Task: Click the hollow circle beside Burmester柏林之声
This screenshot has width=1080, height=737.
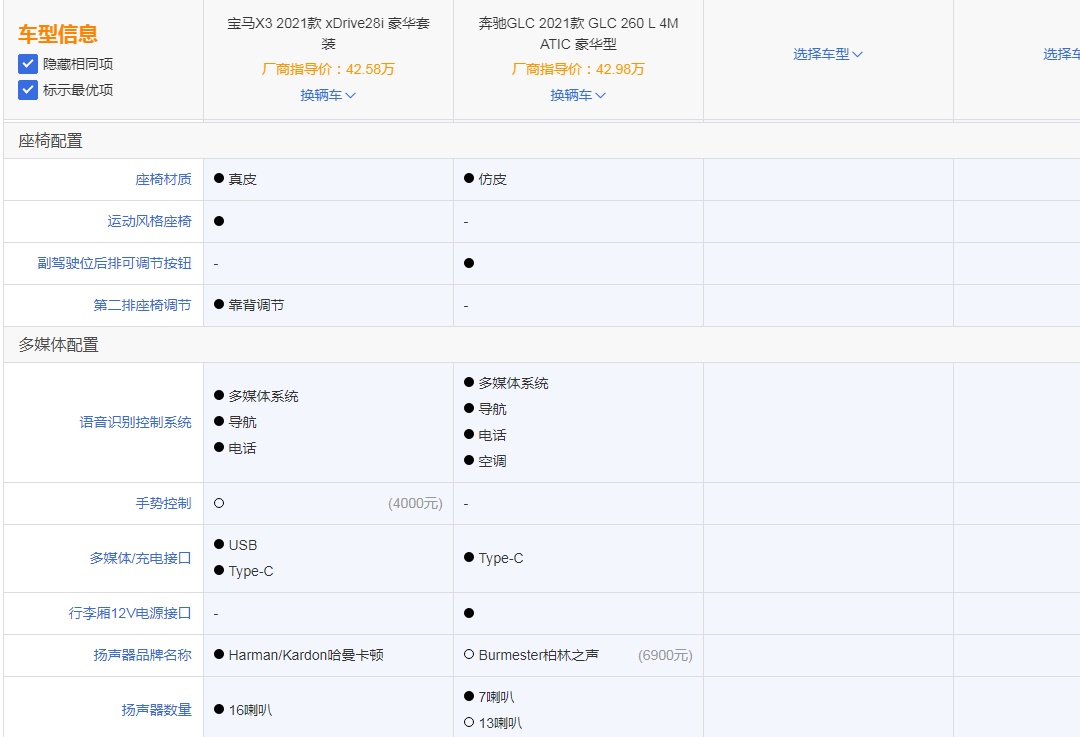Action: pos(469,655)
